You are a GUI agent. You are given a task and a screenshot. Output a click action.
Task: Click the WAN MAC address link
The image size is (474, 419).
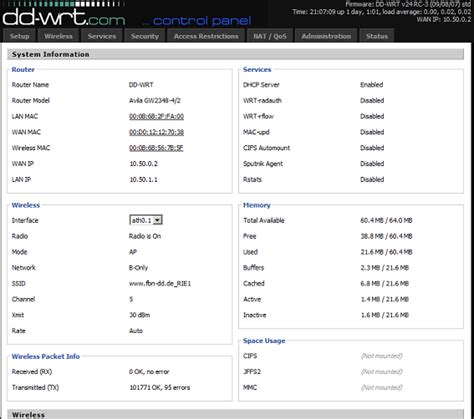pyautogui.click(x=156, y=132)
